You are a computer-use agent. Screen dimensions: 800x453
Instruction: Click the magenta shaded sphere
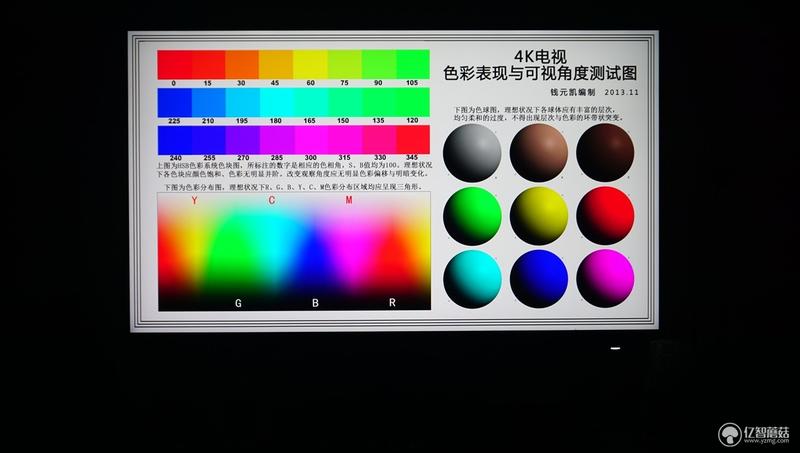pos(605,279)
